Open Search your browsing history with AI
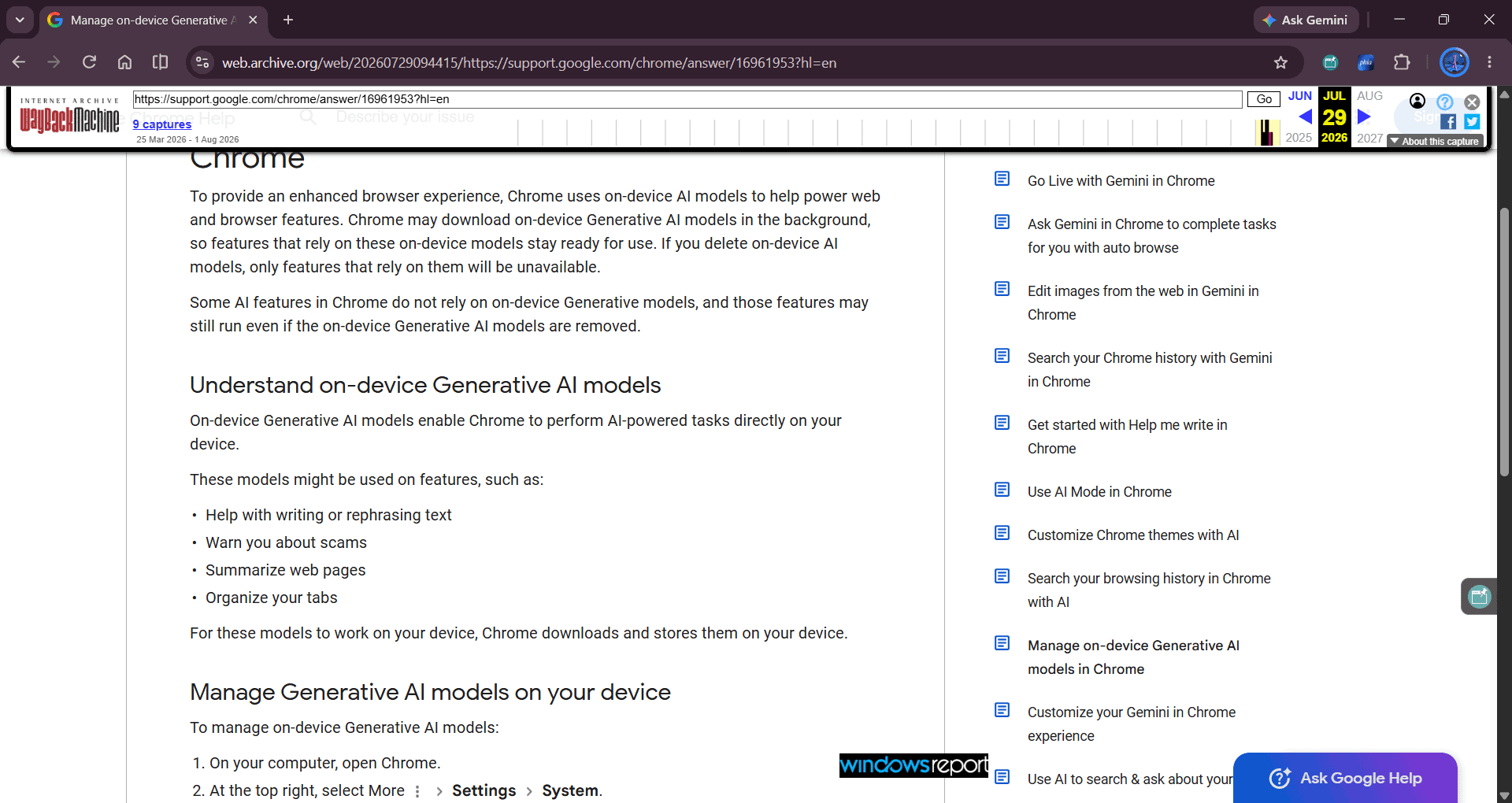 (x=1149, y=590)
